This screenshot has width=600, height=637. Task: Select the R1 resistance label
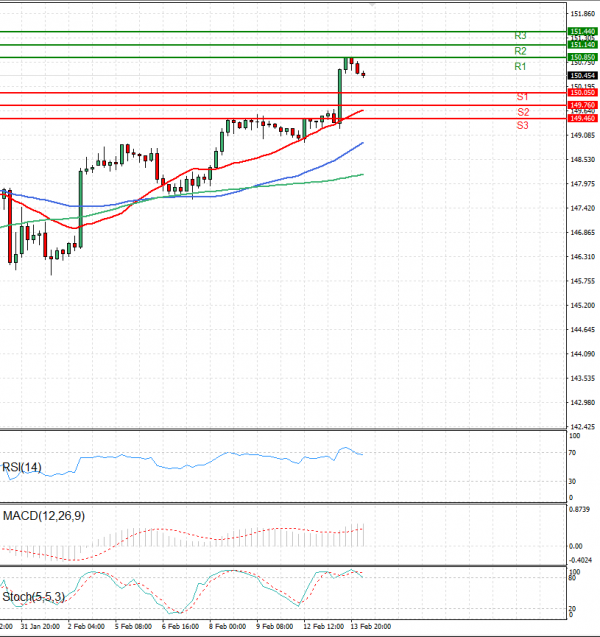[x=520, y=66]
